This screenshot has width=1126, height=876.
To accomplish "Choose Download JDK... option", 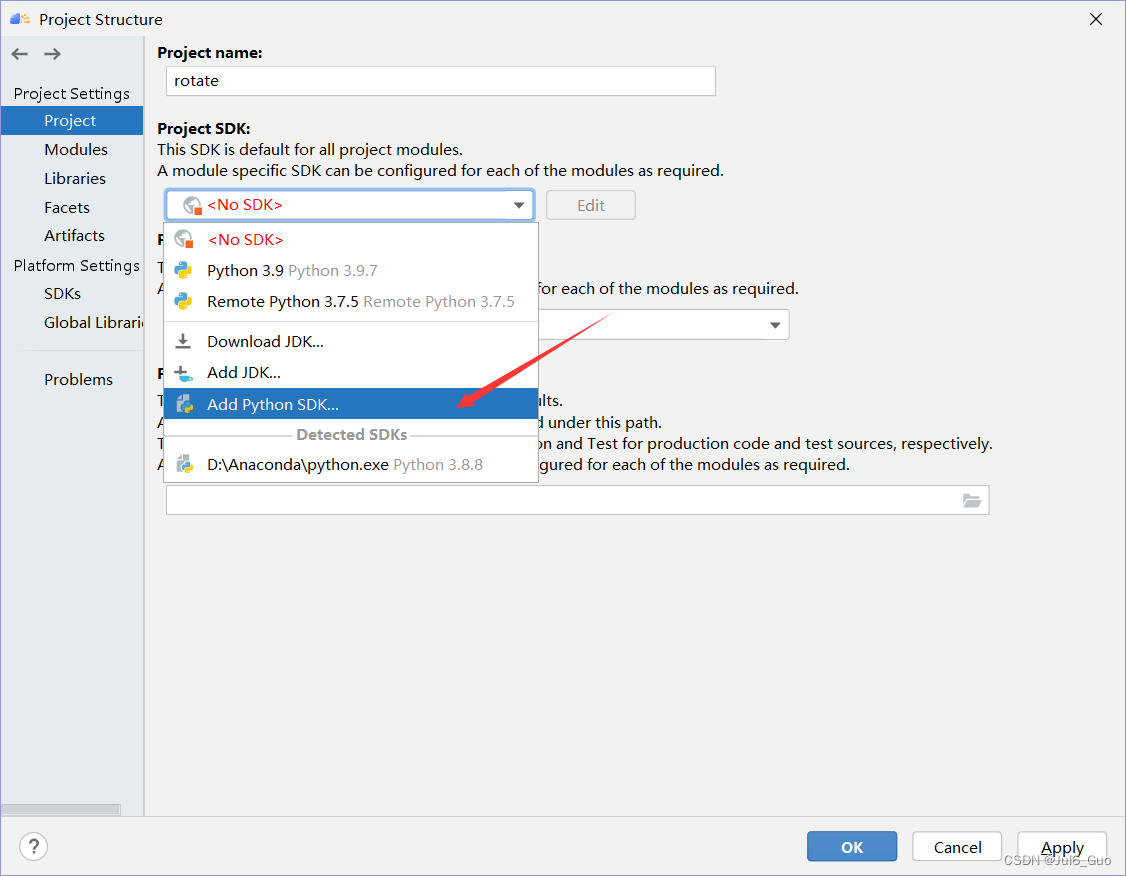I will pos(350,342).
